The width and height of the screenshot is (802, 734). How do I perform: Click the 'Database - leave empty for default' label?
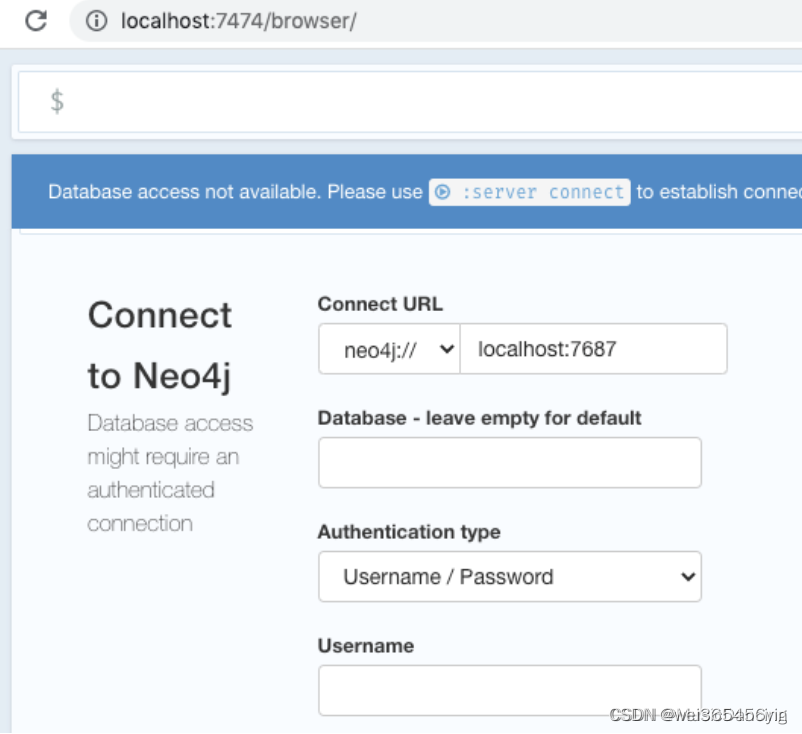479,418
